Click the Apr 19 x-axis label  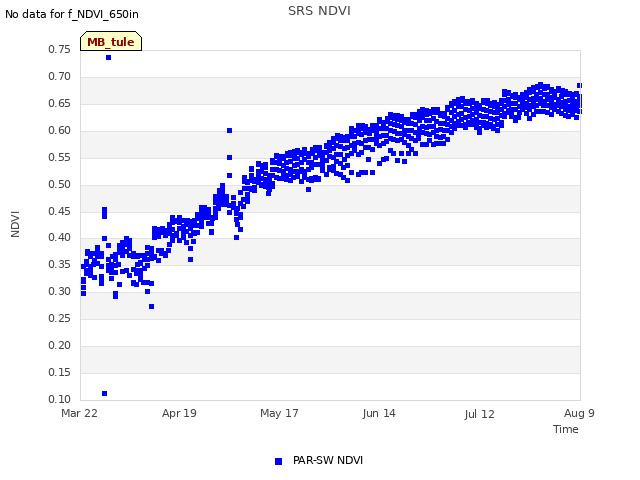pos(179,413)
